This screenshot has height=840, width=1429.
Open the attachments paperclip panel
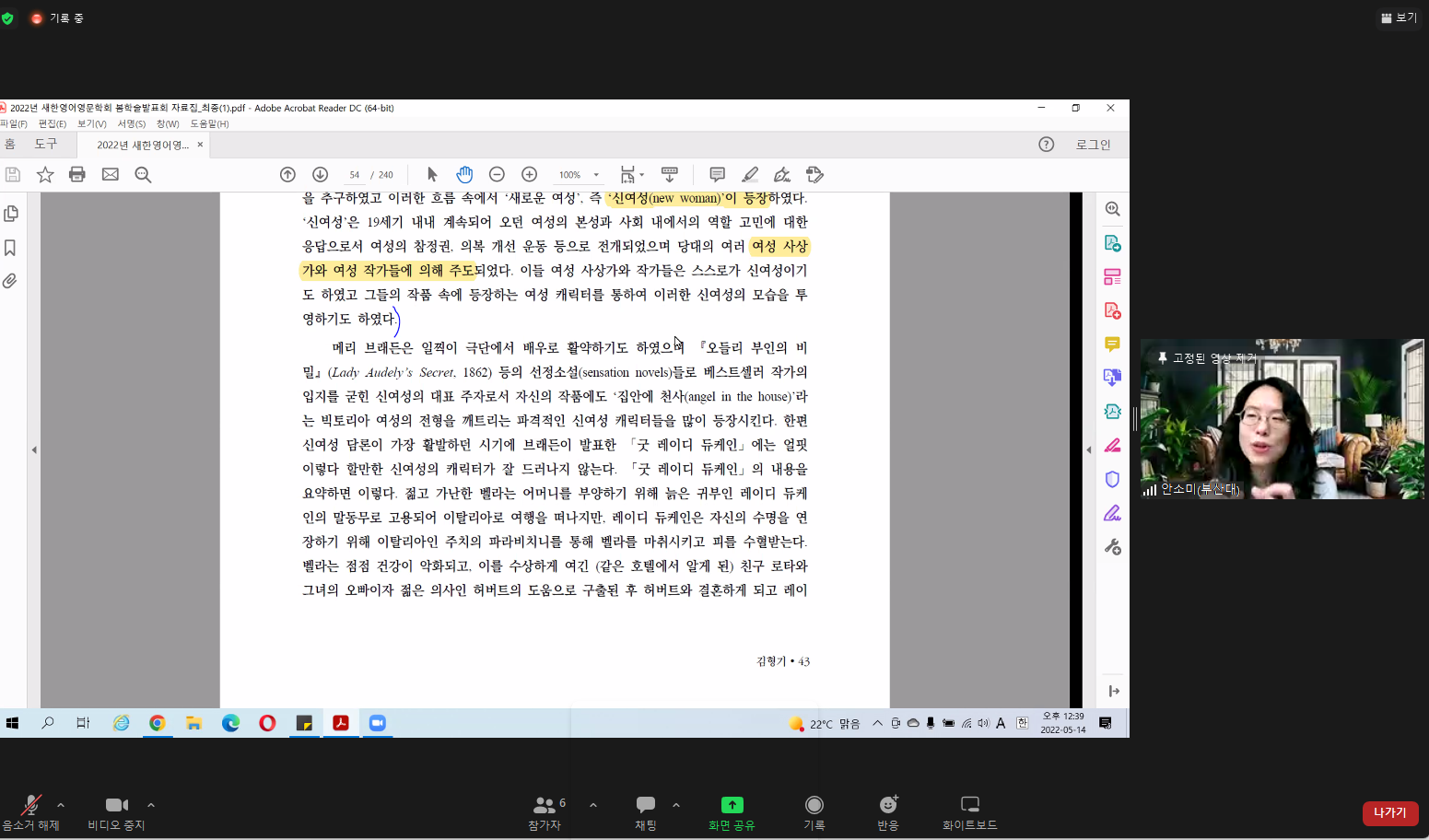[x=10, y=281]
